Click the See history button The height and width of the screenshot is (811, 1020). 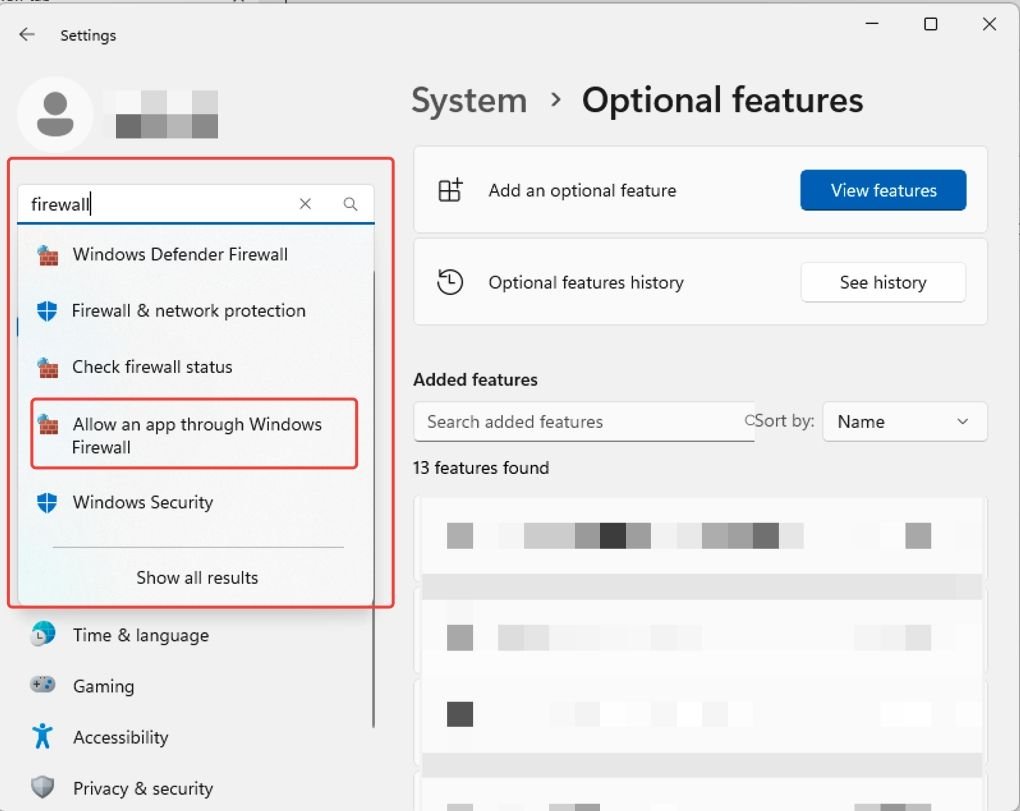point(883,282)
